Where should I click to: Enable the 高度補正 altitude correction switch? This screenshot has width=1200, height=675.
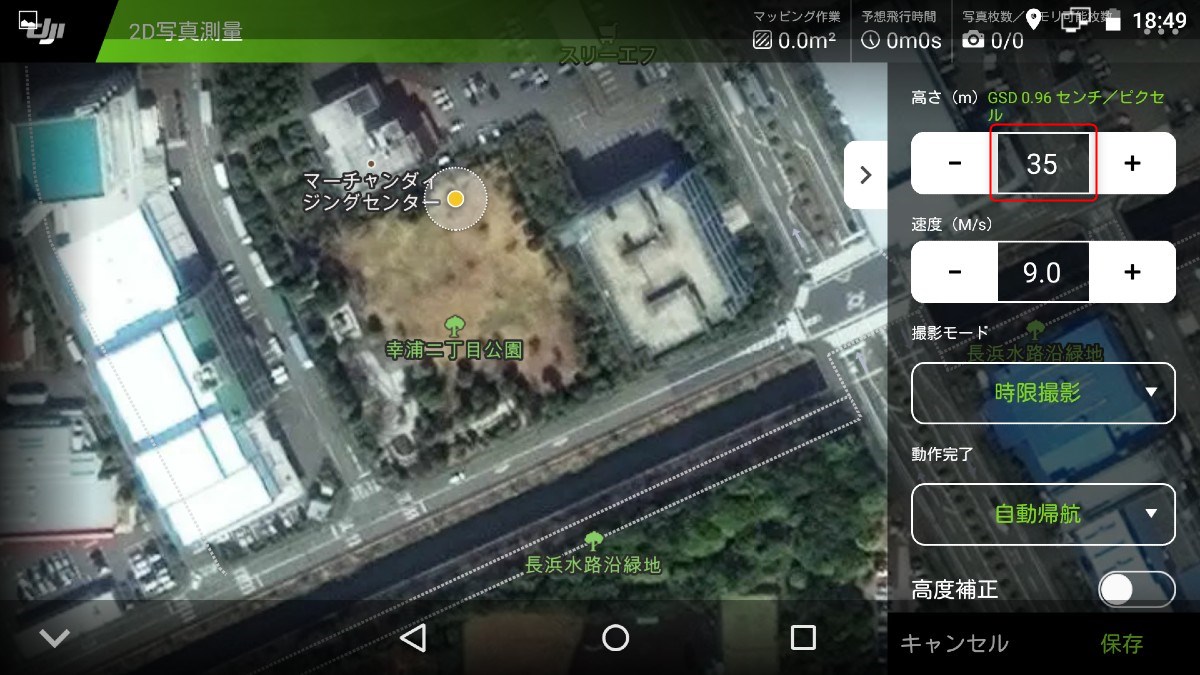[1135, 590]
